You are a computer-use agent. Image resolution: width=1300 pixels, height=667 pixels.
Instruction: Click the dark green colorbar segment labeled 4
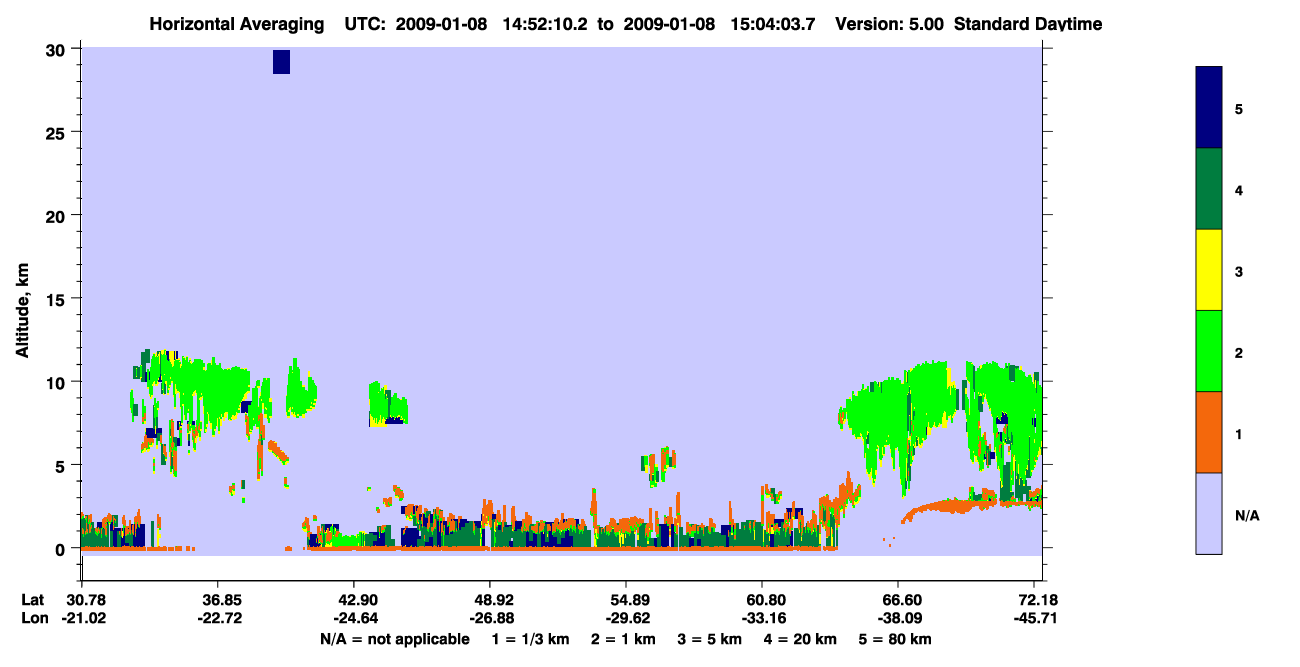pyautogui.click(x=1209, y=189)
